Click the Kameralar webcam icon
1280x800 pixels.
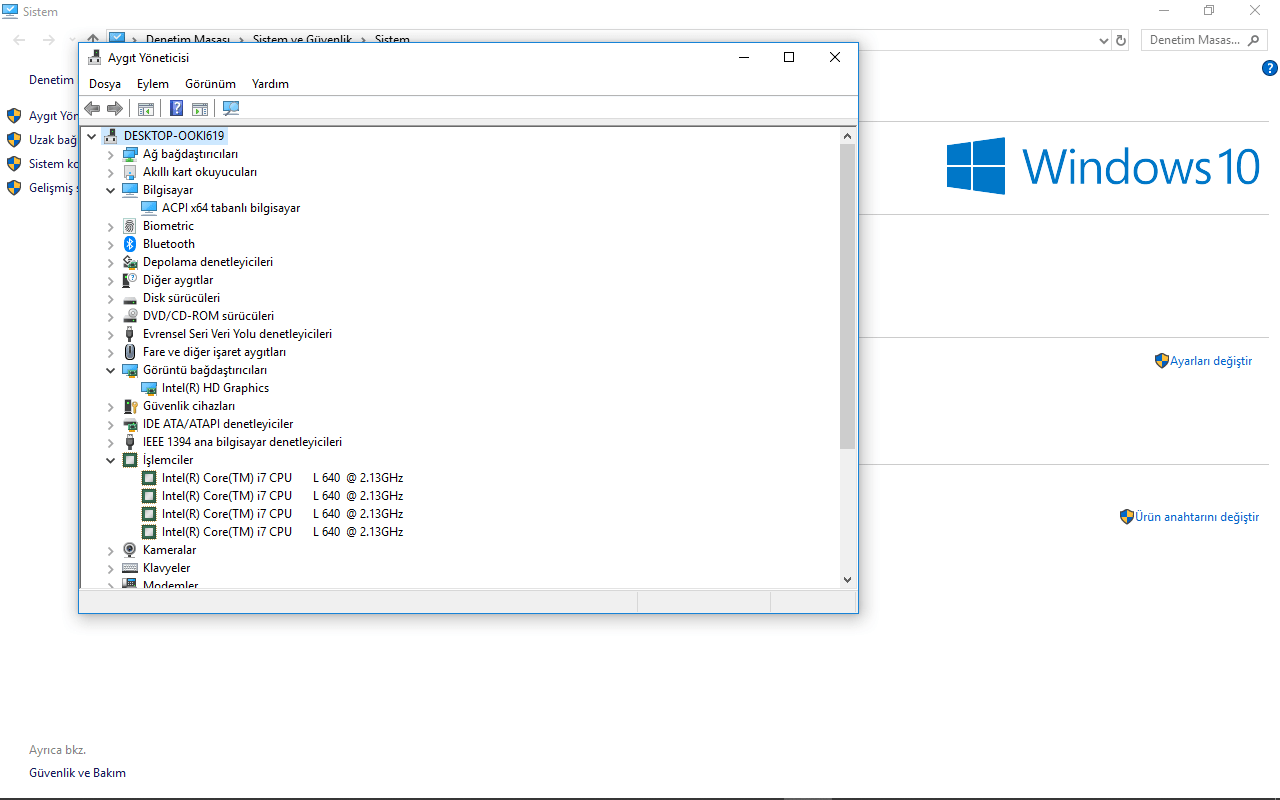click(x=130, y=550)
